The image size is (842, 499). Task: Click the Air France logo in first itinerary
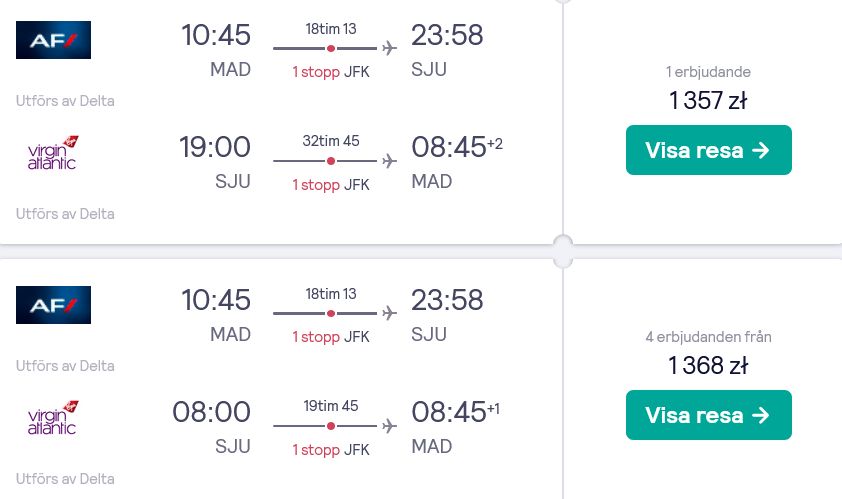coord(53,40)
